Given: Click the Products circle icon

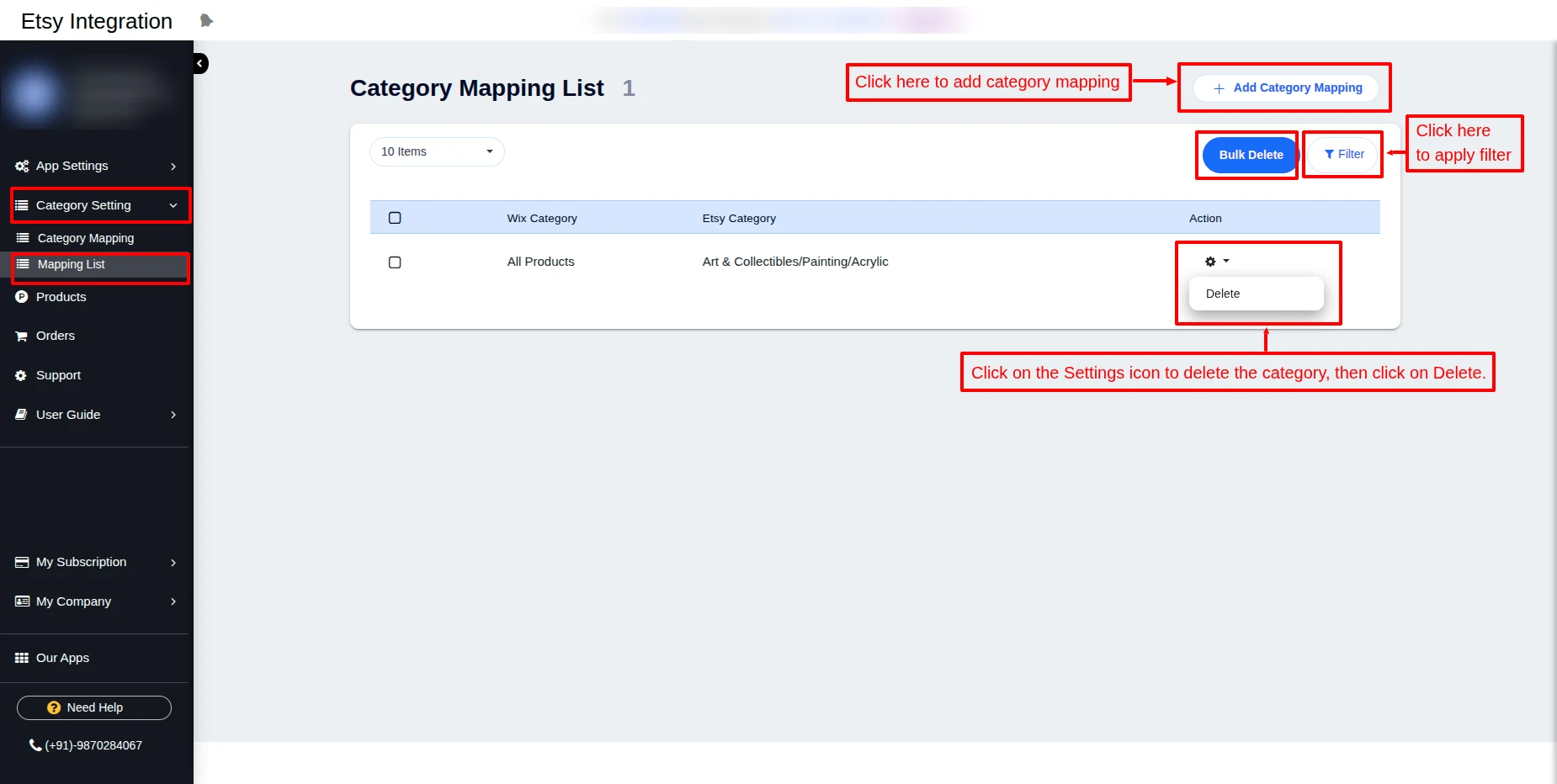Looking at the screenshot, I should click(x=22, y=297).
